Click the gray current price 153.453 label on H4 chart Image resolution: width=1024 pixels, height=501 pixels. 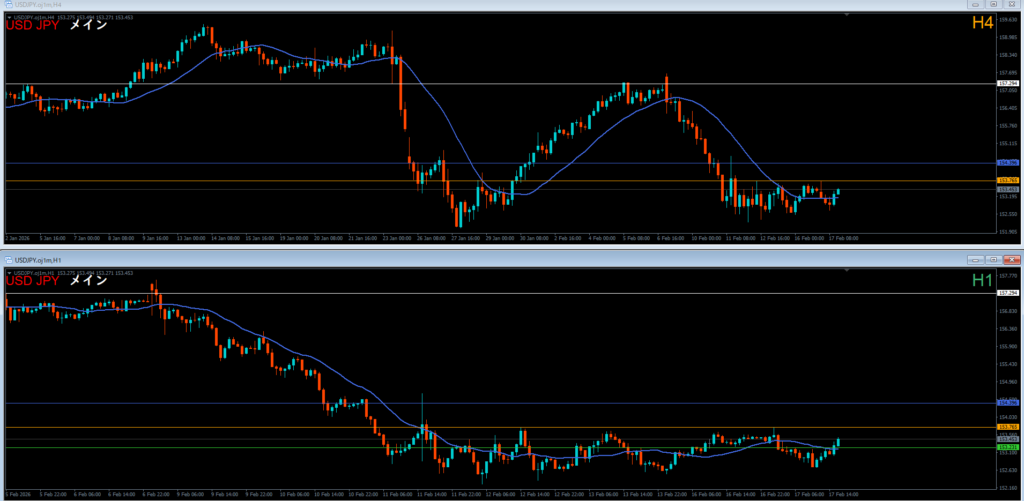[1007, 189]
